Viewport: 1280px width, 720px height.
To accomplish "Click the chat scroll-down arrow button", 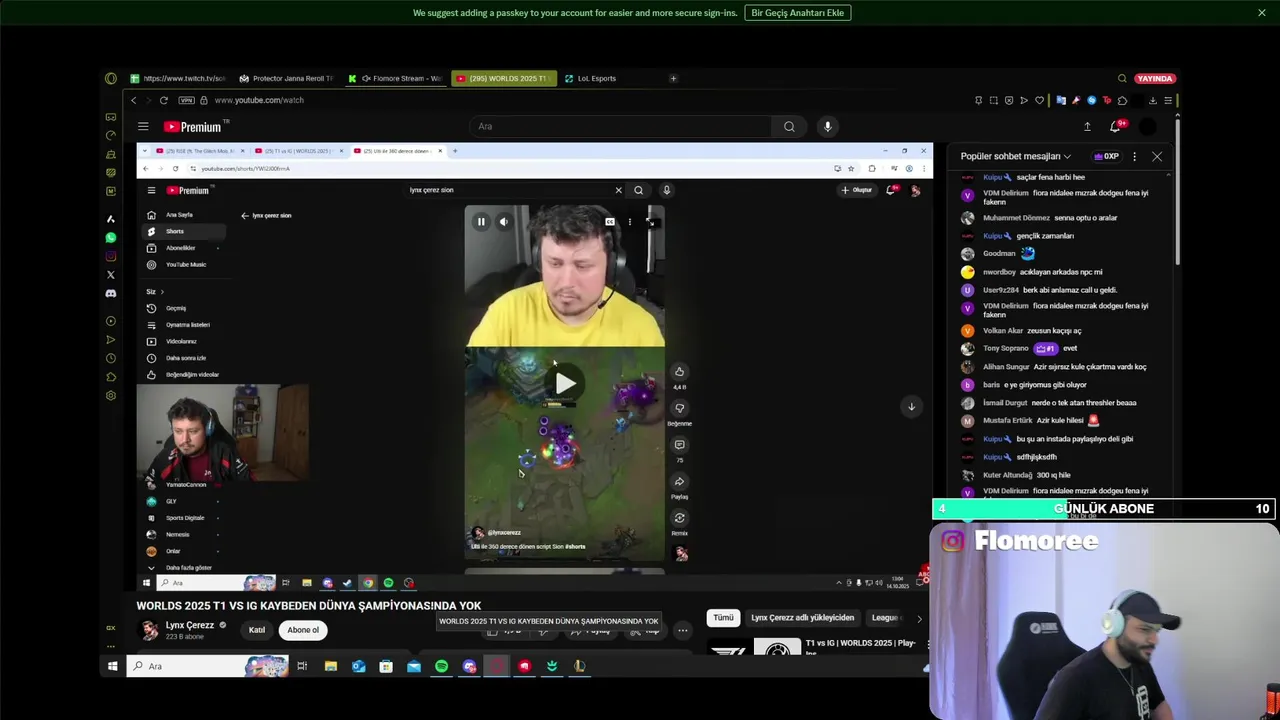I will pos(911,406).
